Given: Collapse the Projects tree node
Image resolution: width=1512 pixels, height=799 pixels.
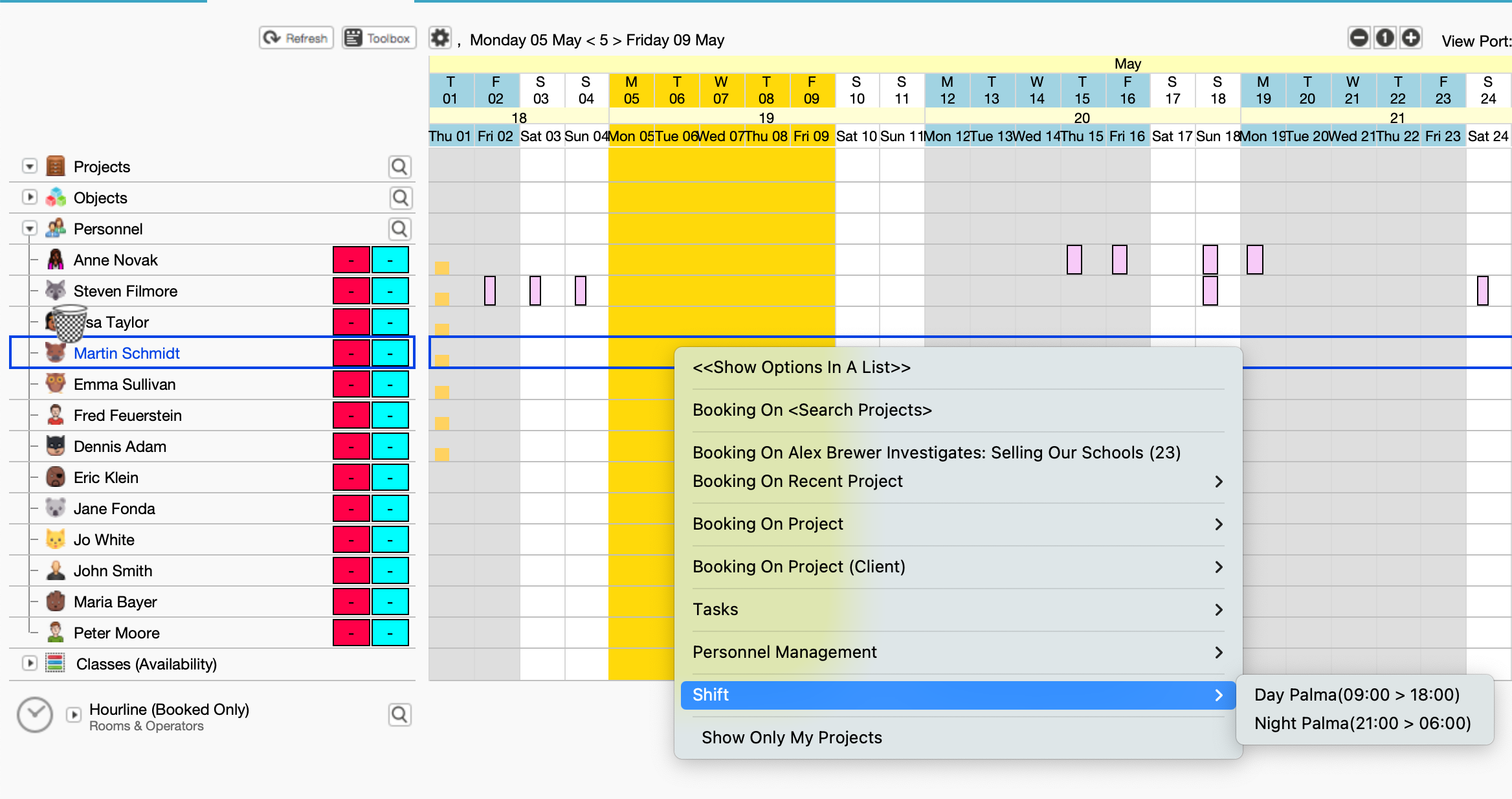Looking at the screenshot, I should [30, 167].
